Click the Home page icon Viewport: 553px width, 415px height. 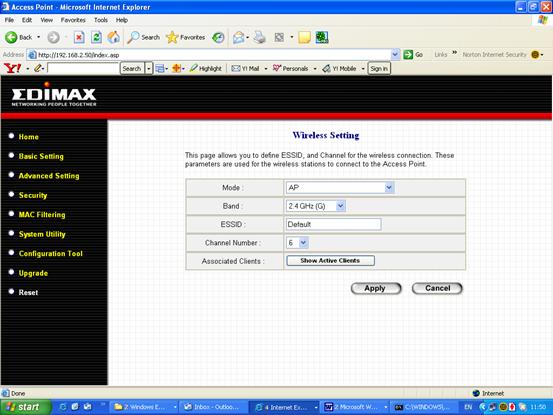(x=114, y=37)
